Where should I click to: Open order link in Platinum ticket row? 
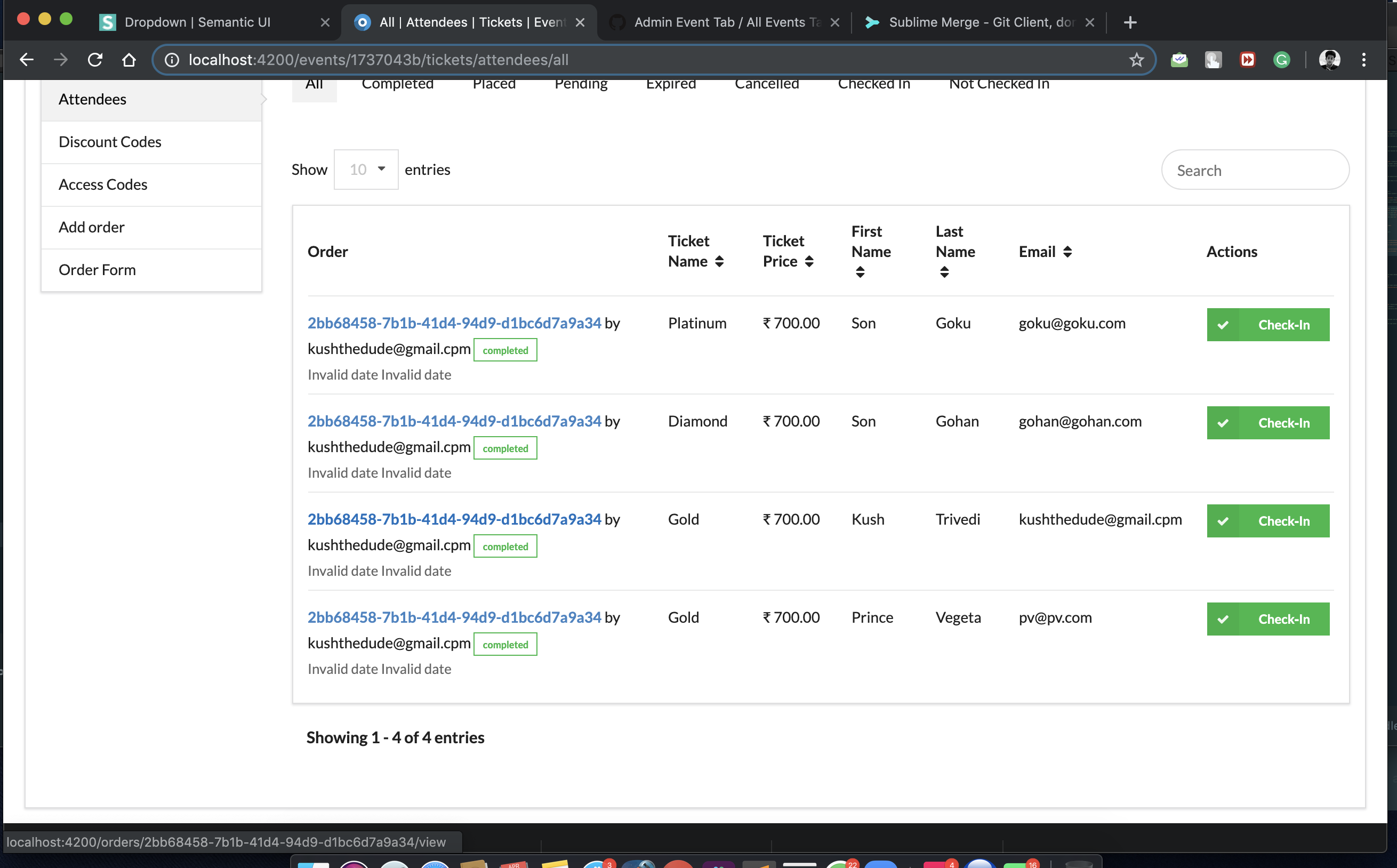click(455, 323)
